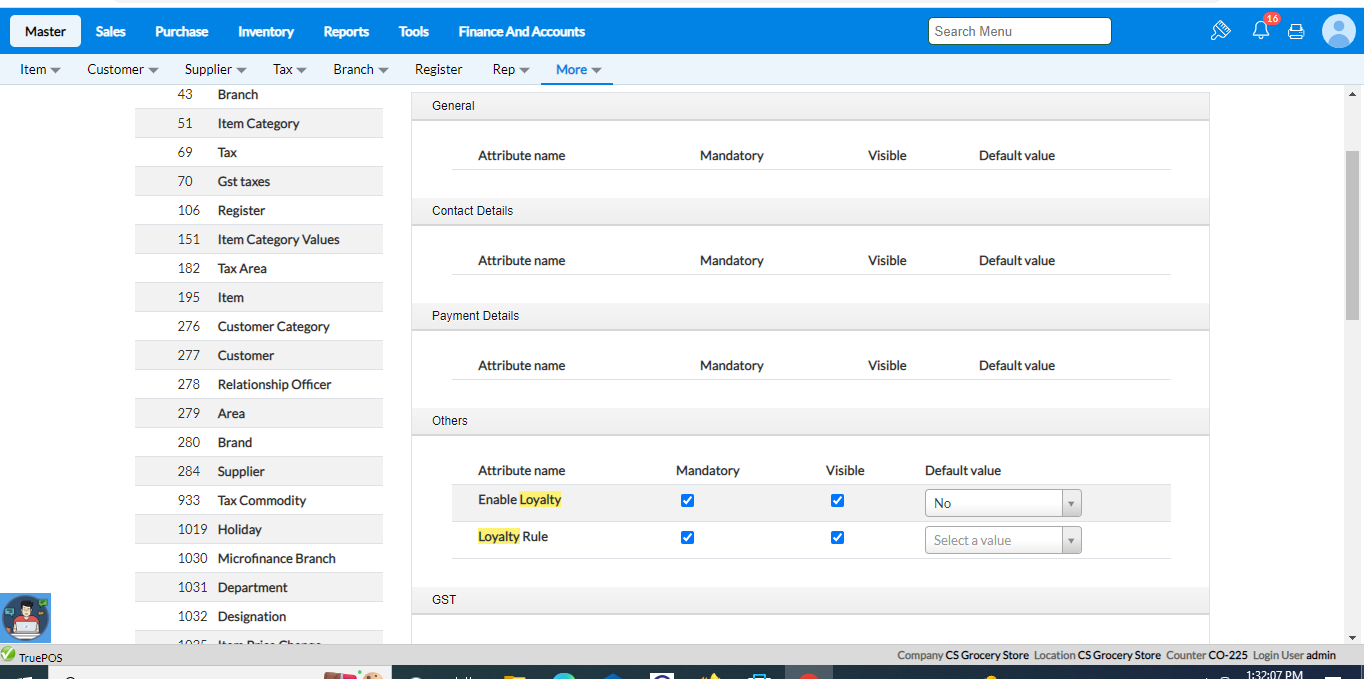Select Customer Category row 276

[x=259, y=326]
